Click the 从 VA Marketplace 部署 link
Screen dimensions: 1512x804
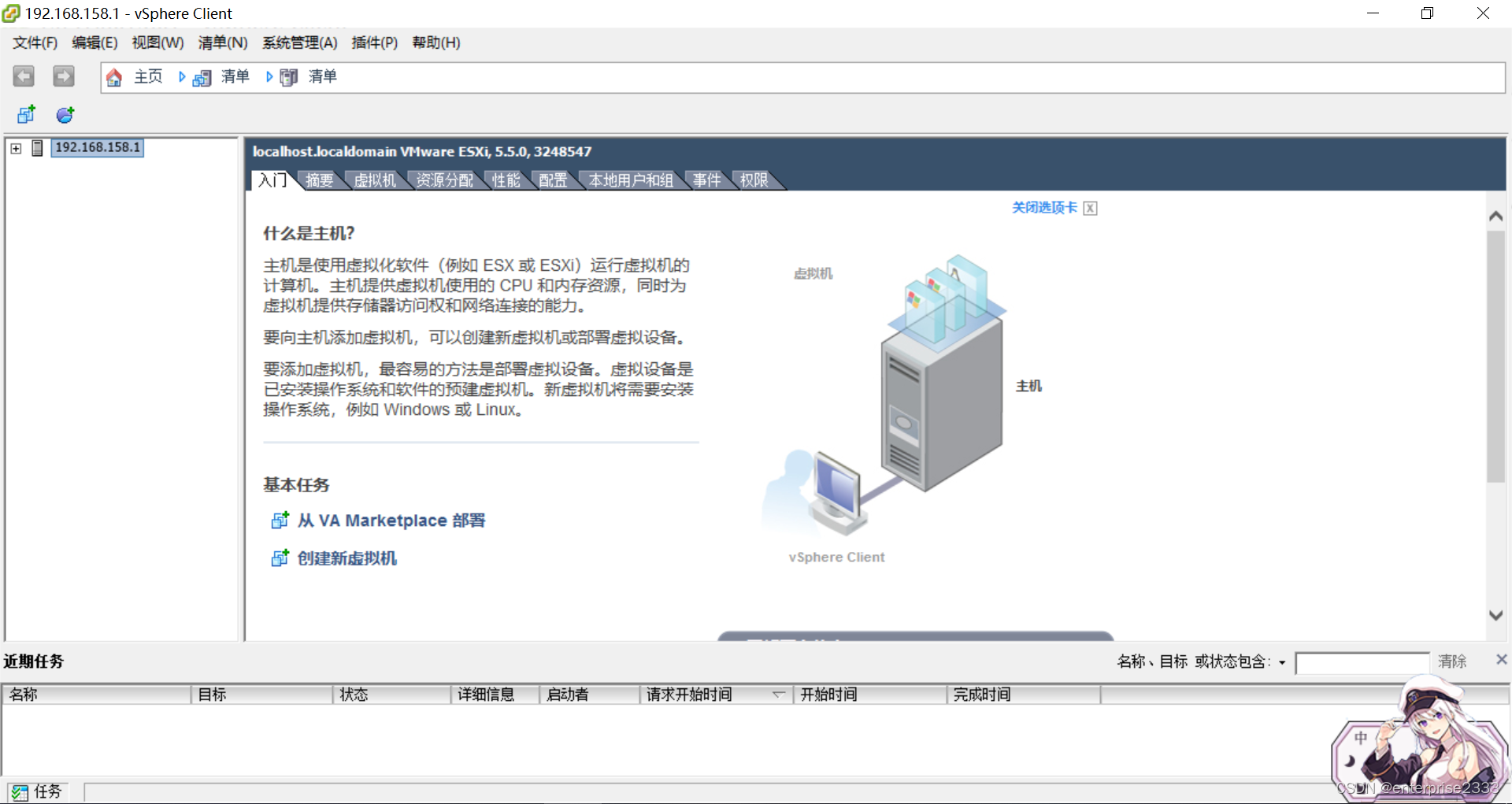click(x=391, y=521)
